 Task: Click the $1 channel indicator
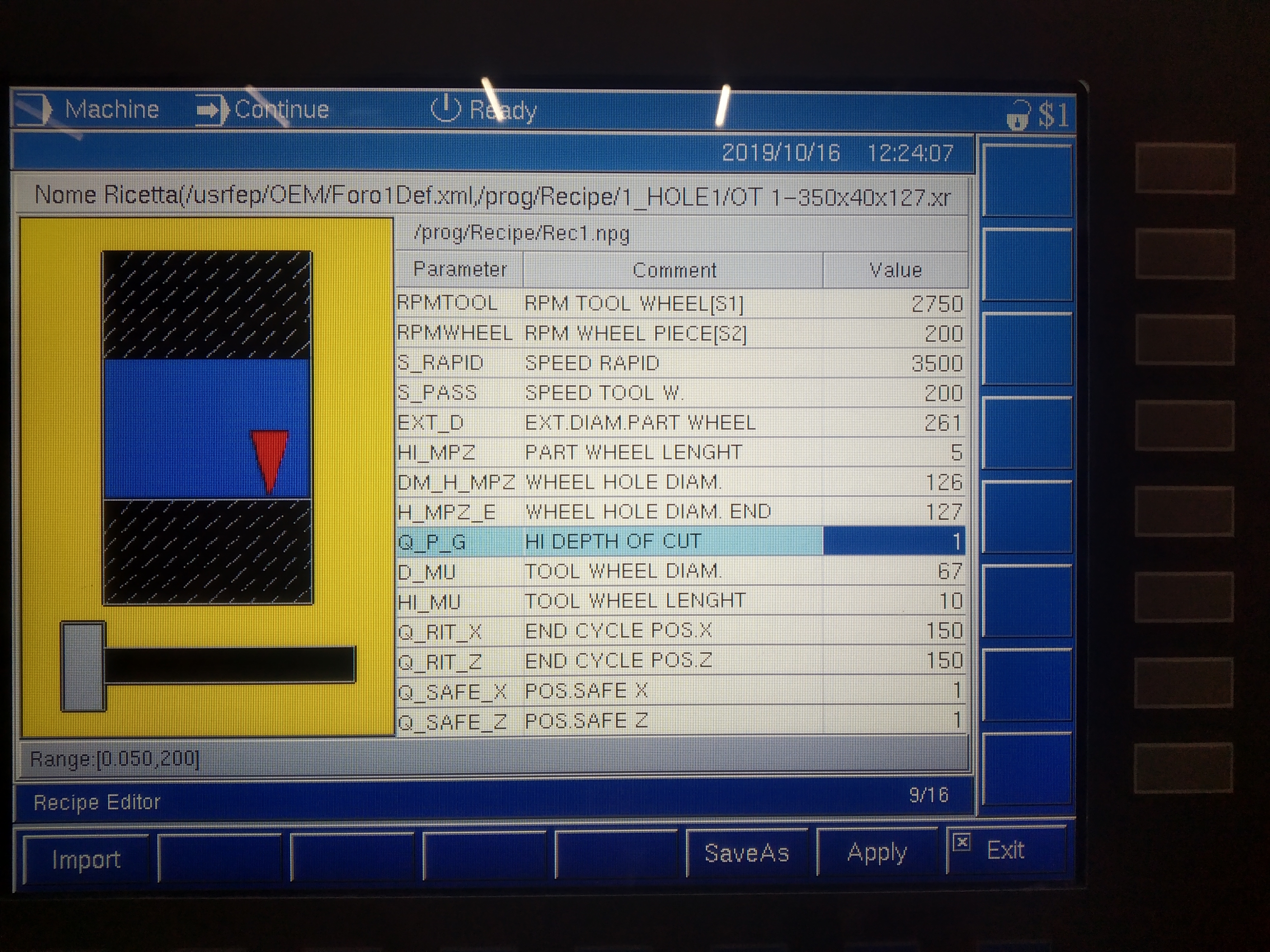click(1053, 115)
